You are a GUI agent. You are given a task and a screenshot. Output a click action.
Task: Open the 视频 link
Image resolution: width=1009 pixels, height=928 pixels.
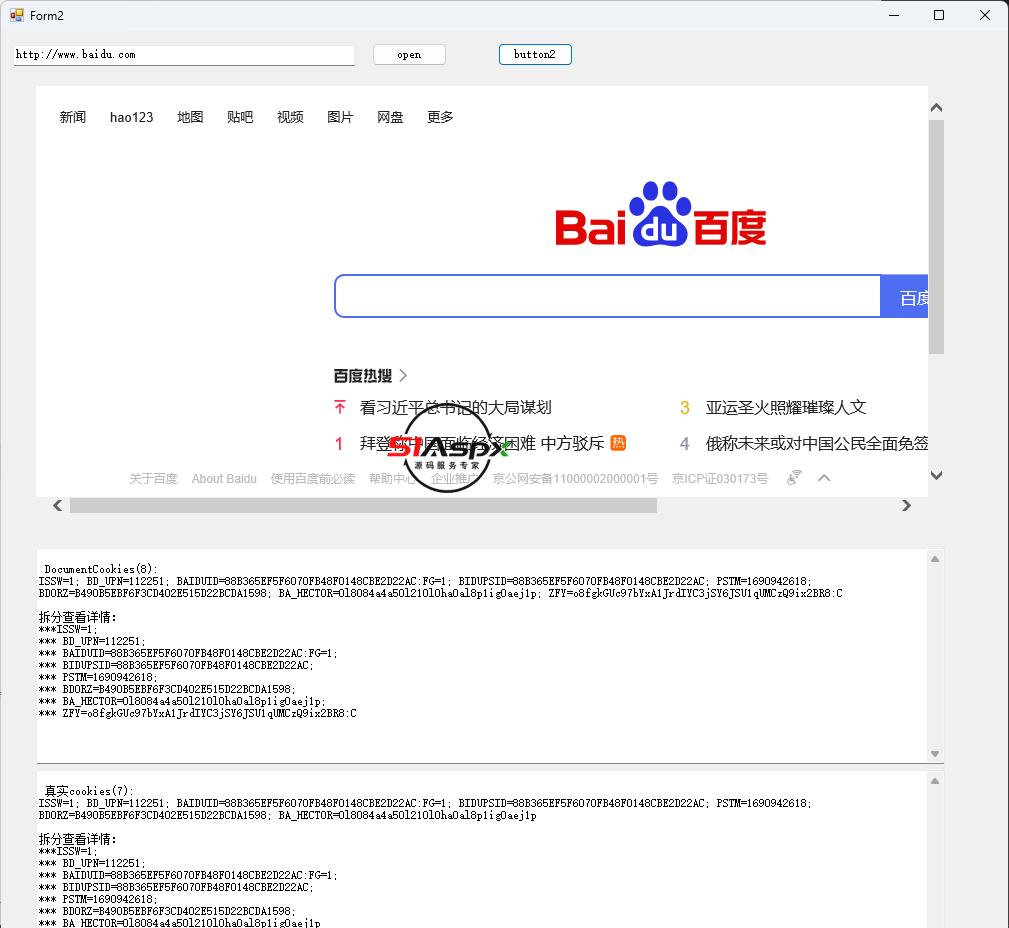click(x=290, y=117)
